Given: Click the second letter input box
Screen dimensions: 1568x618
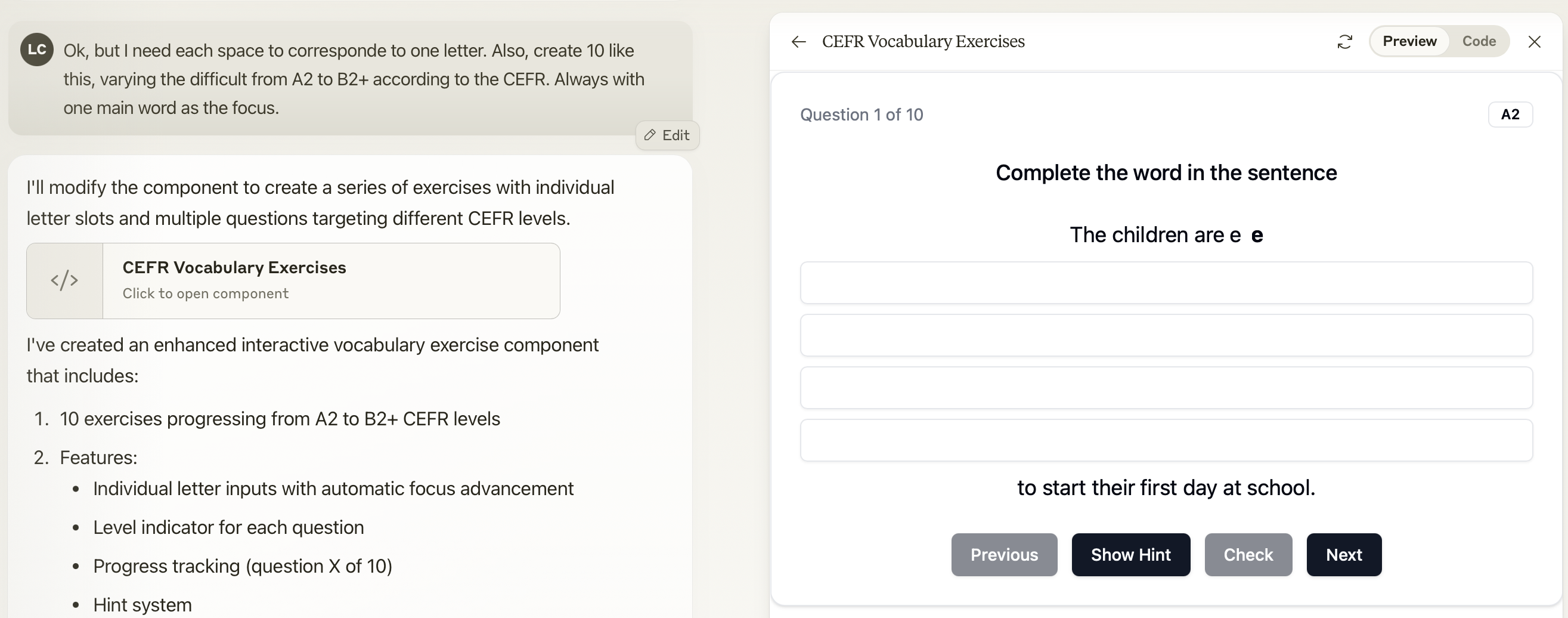Looking at the screenshot, I should point(1166,335).
